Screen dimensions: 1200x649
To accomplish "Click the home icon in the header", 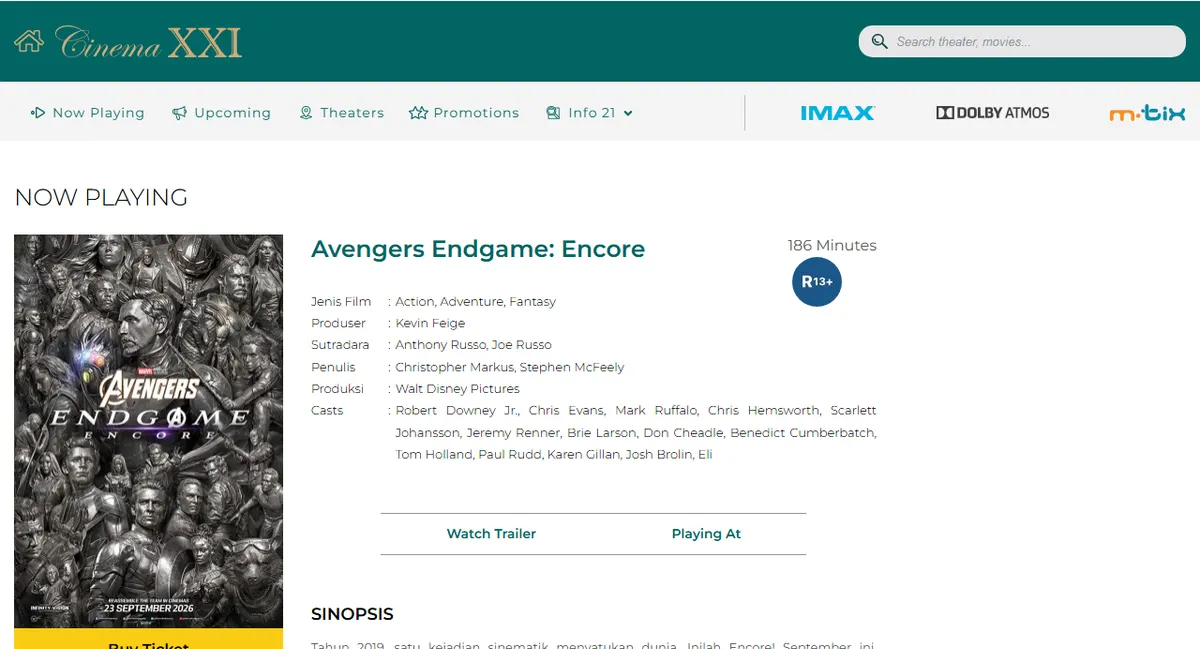I will (28, 41).
